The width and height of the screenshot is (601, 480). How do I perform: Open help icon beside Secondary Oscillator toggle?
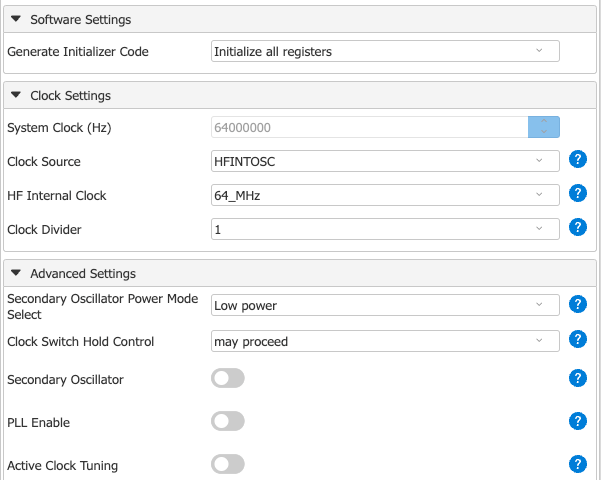click(x=577, y=378)
